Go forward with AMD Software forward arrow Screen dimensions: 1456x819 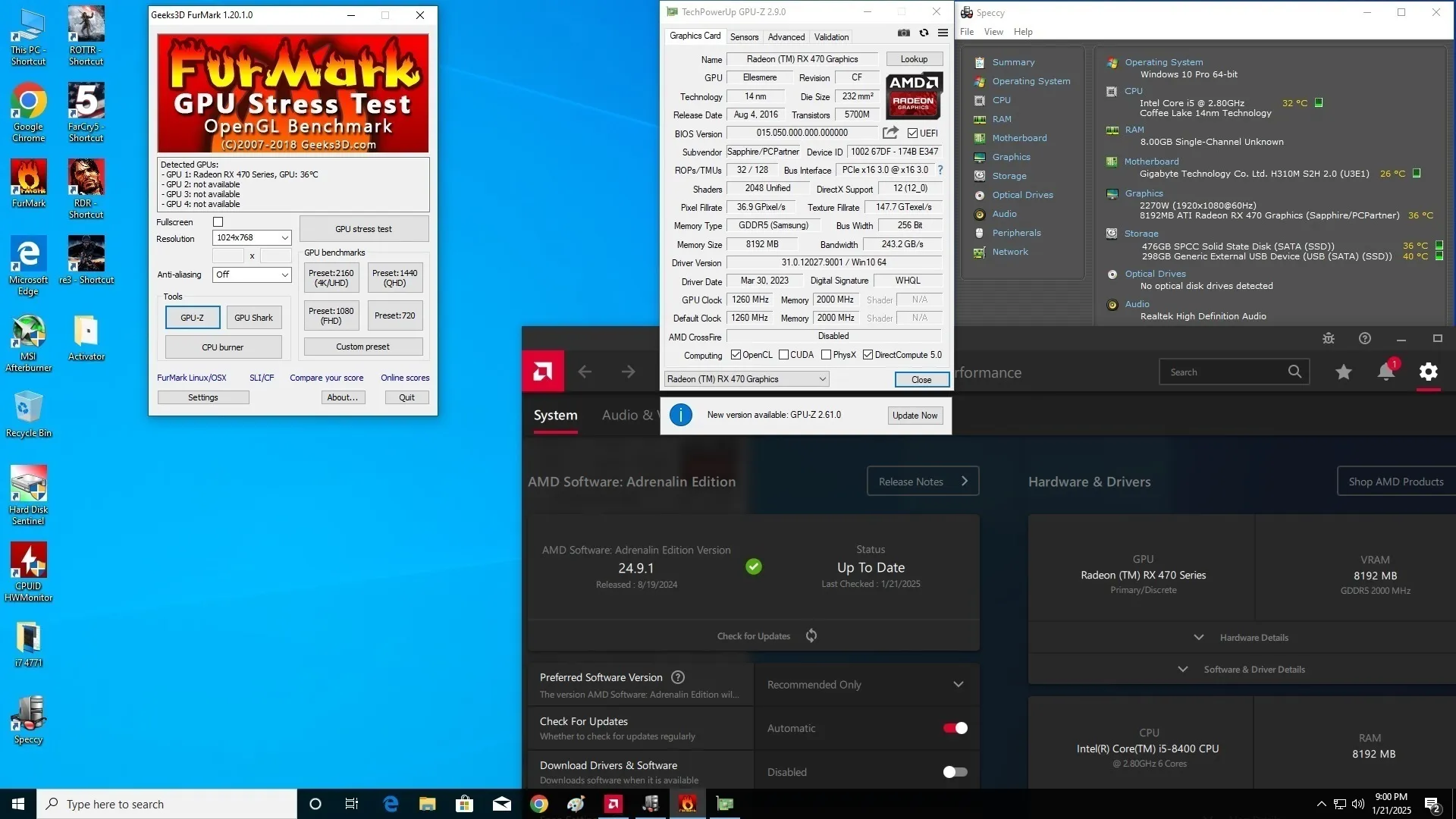[x=628, y=372]
